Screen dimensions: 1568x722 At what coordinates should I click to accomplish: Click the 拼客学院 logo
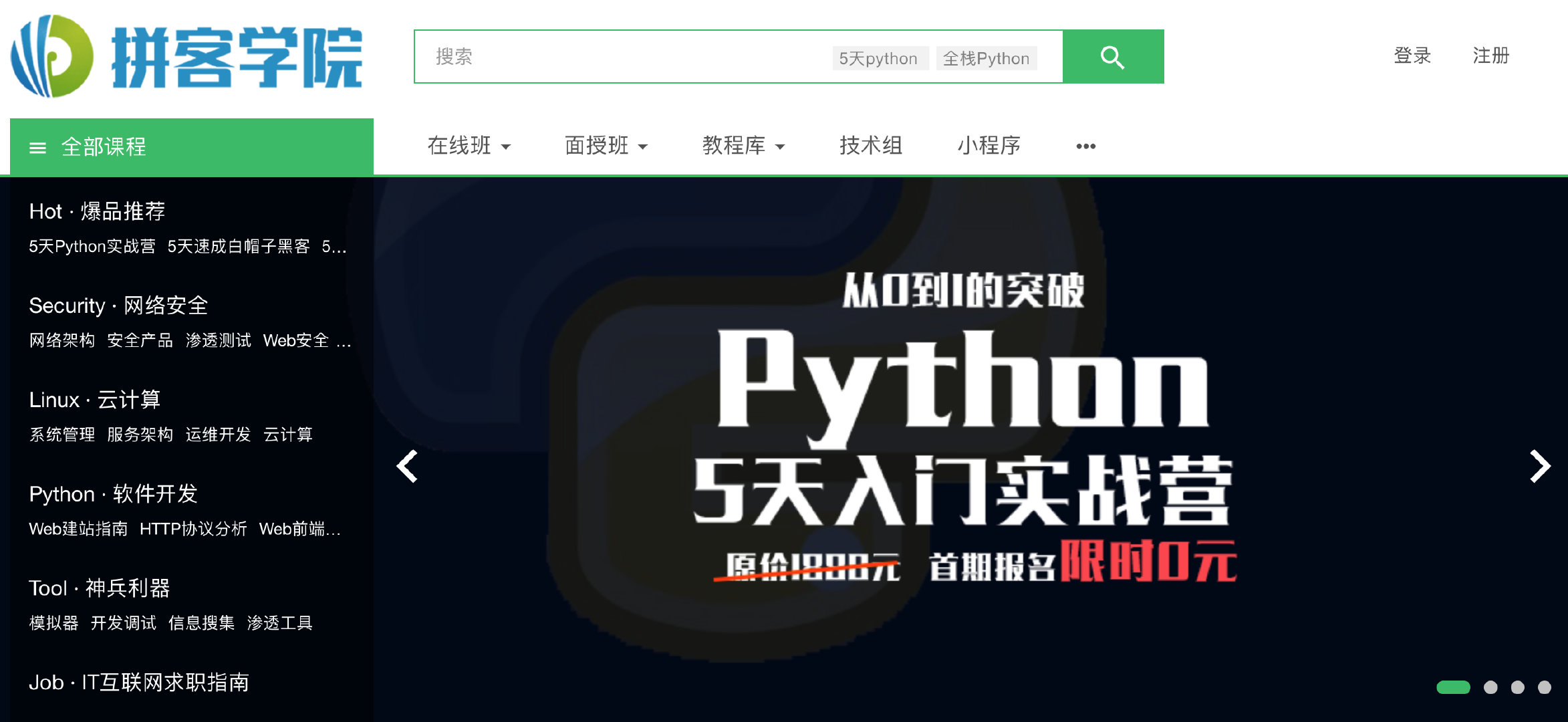(x=187, y=56)
